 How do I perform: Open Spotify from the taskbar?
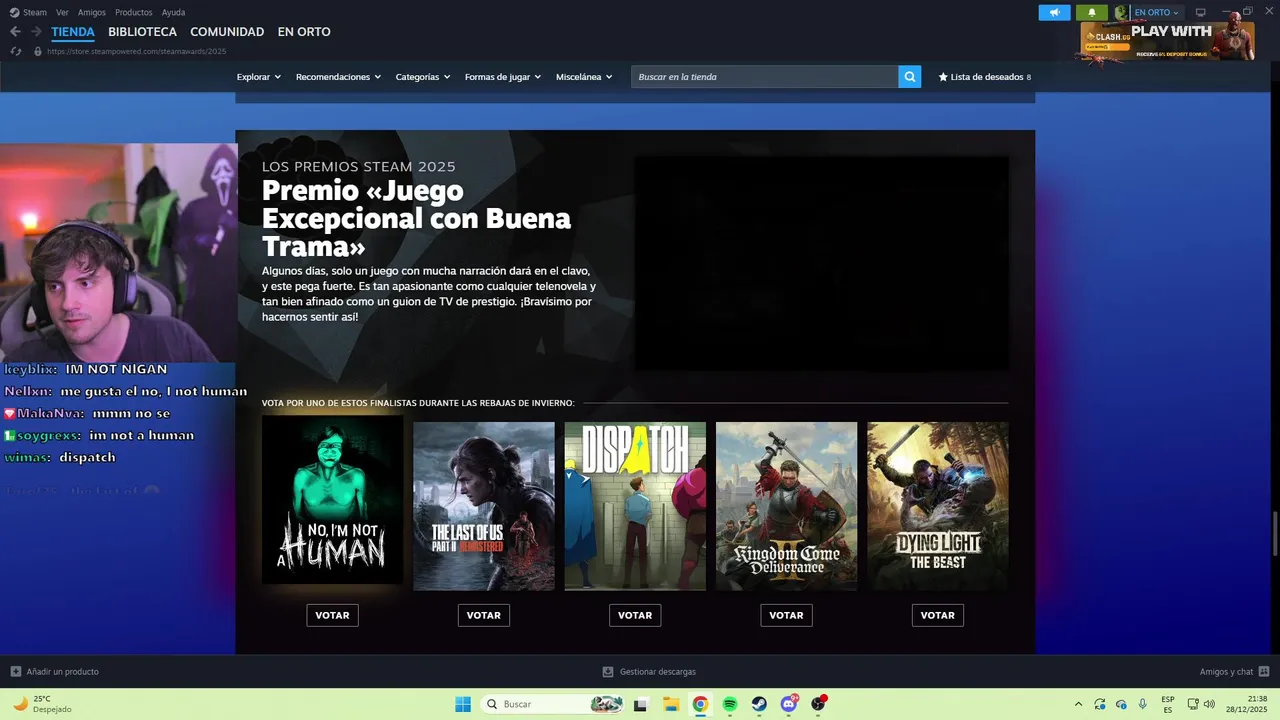point(730,704)
